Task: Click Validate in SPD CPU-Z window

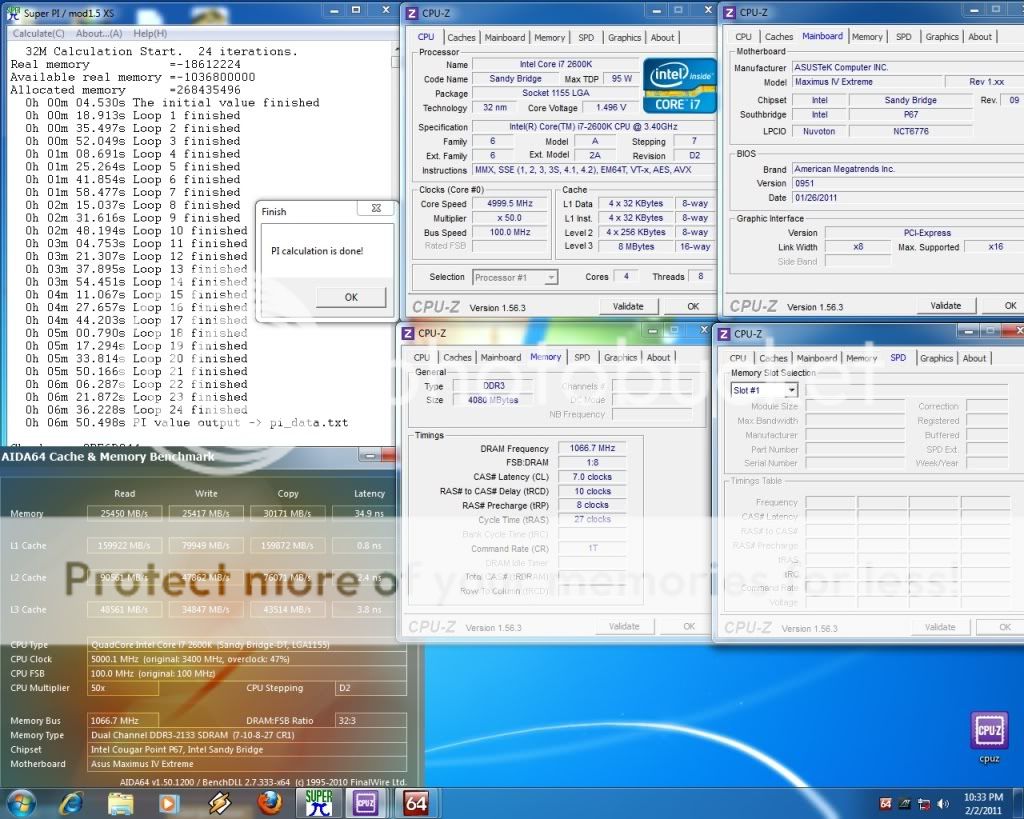Action: tap(940, 627)
